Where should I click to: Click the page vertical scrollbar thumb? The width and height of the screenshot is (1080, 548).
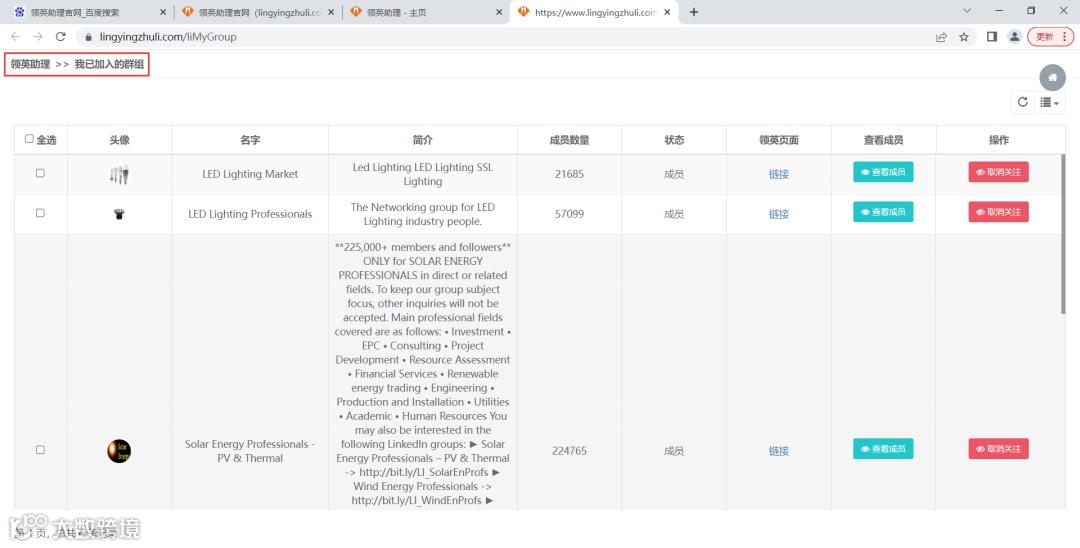pyautogui.click(x=1063, y=234)
